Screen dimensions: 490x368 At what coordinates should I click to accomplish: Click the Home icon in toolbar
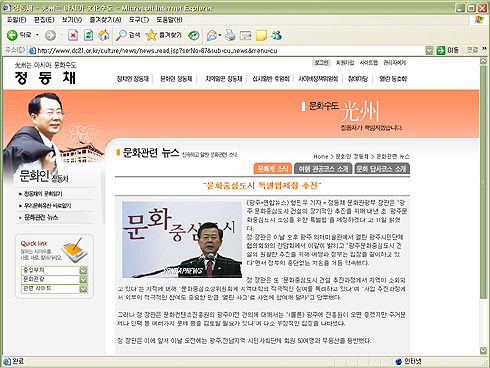[104, 35]
